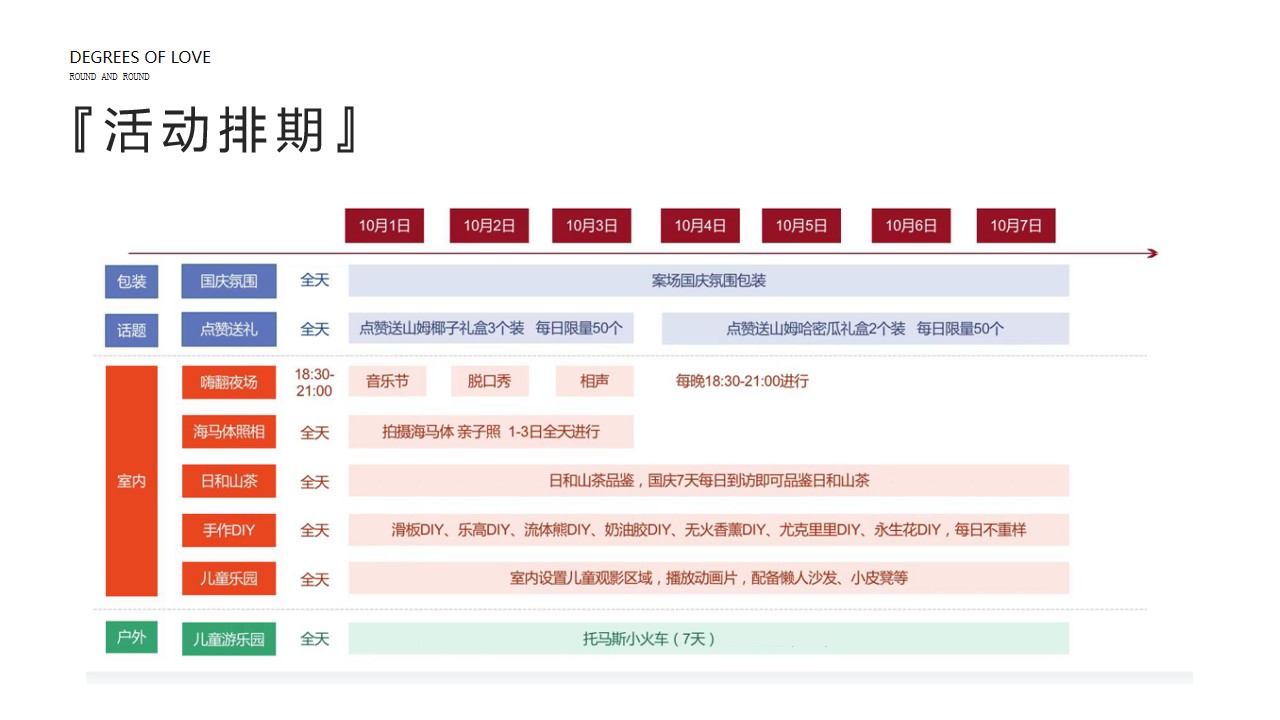Click the 手作DIY activity box
This screenshot has width=1280, height=720.
[229, 530]
